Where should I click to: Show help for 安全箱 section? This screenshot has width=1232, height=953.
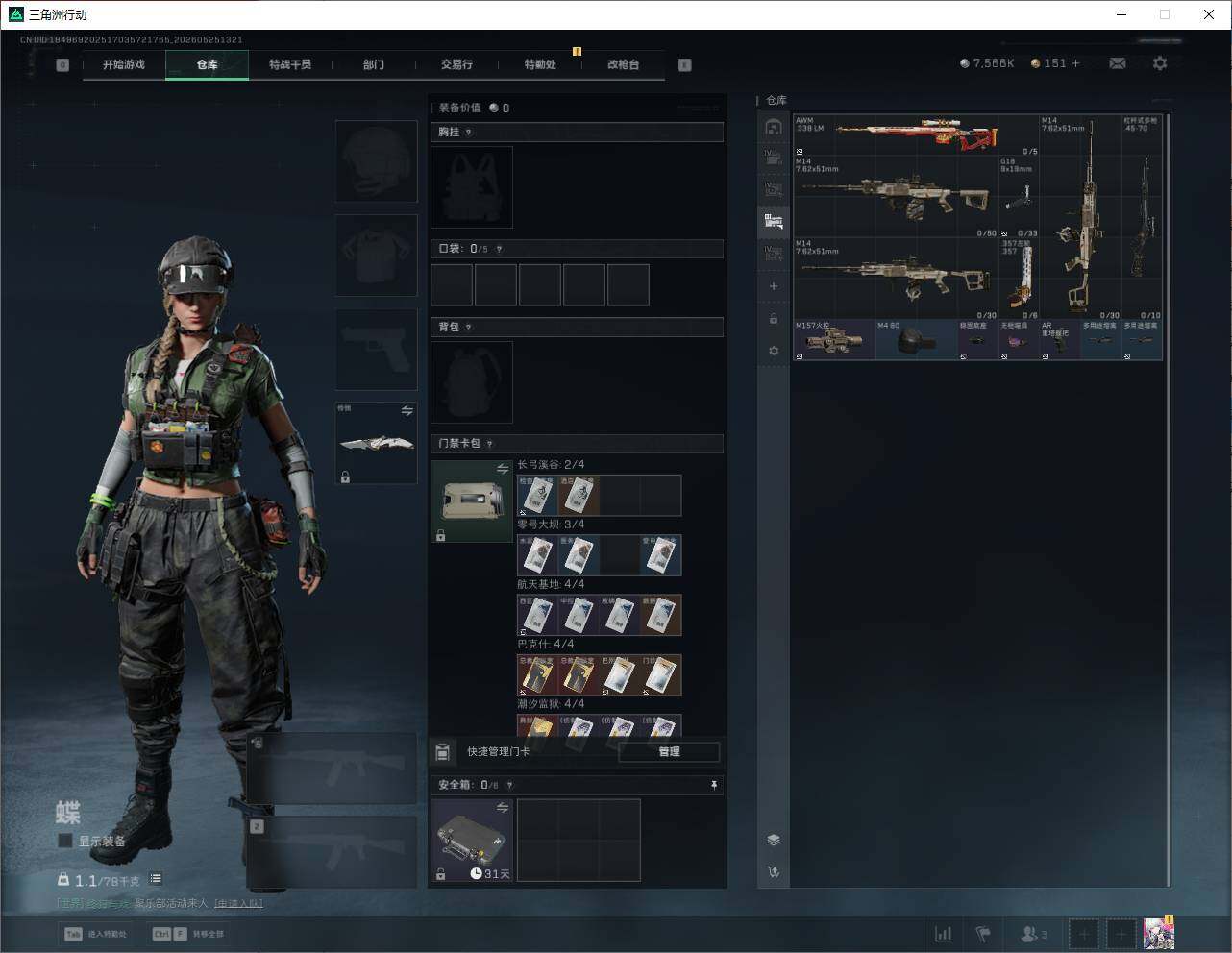point(509,785)
